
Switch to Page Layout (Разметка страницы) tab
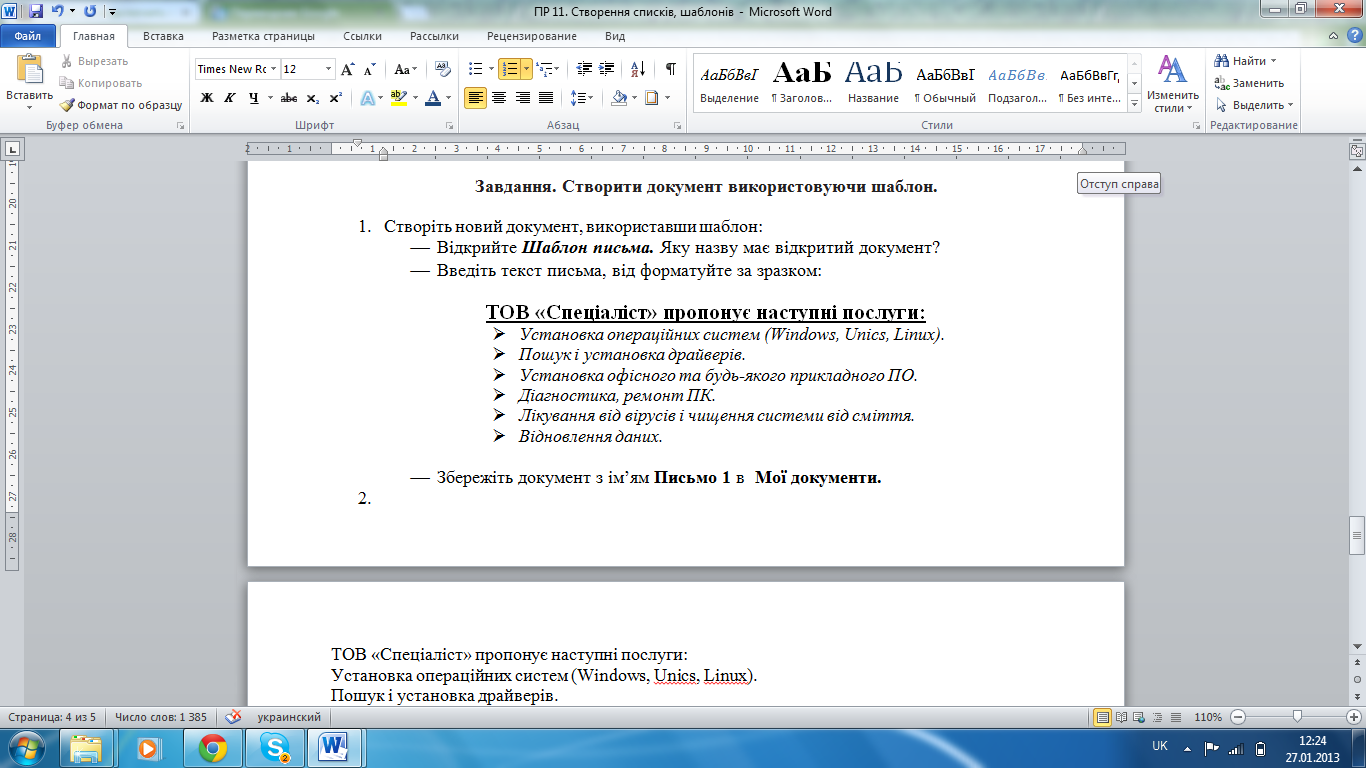coord(262,36)
